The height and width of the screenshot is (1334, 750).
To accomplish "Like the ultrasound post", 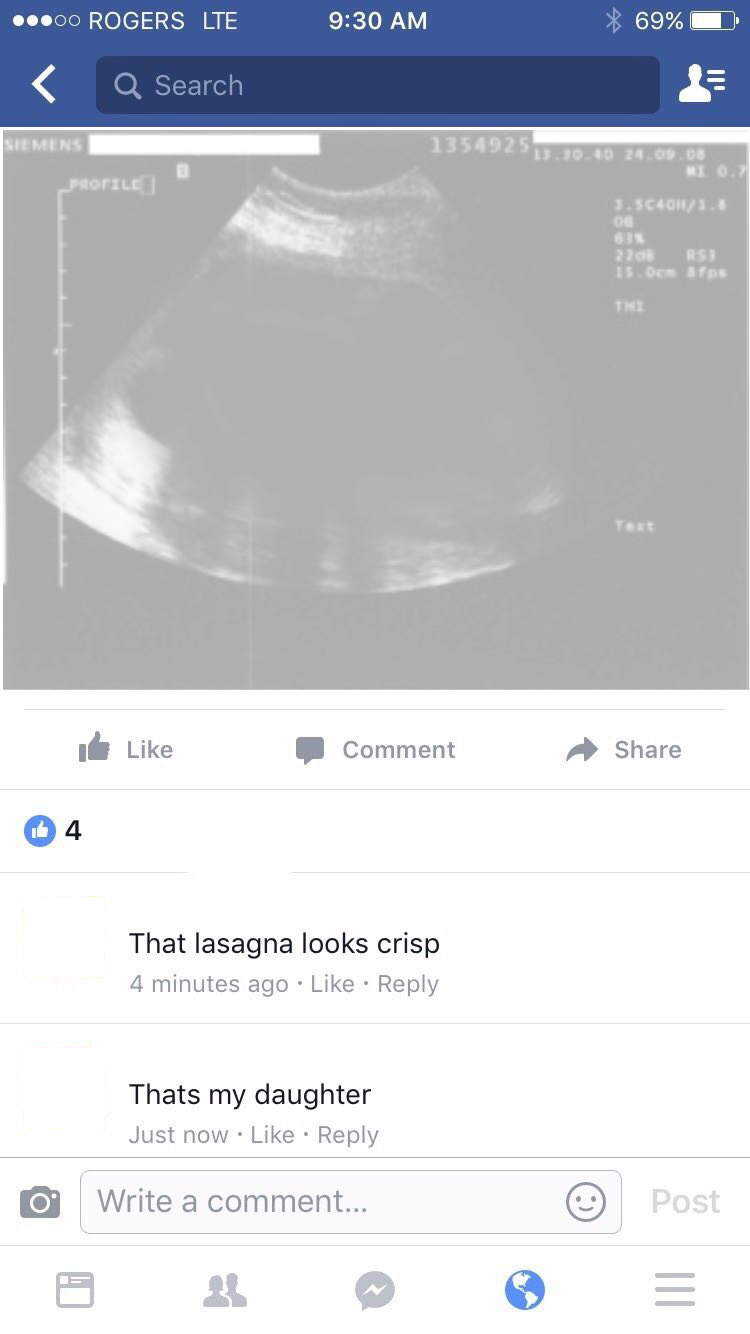I will (126, 749).
